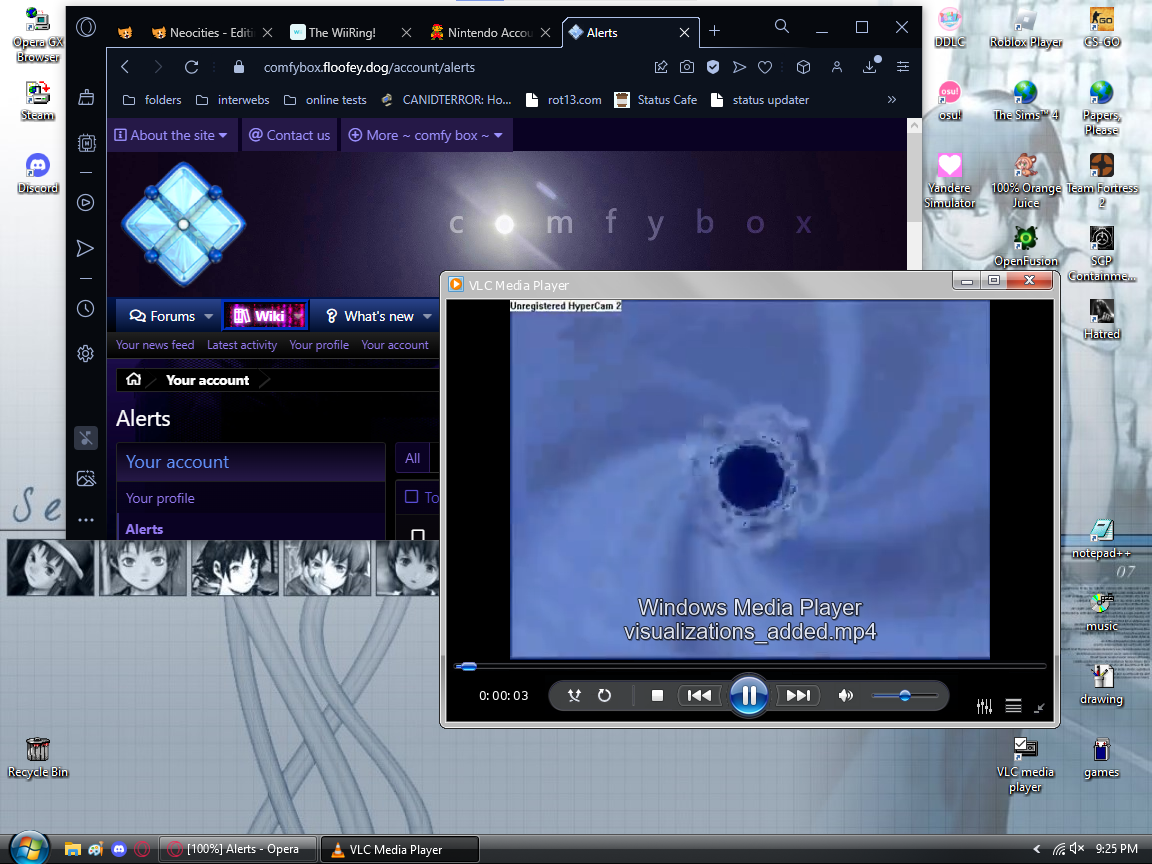This screenshot has width=1152, height=864.
Task: Adjust the VLC volume slider
Action: point(904,695)
